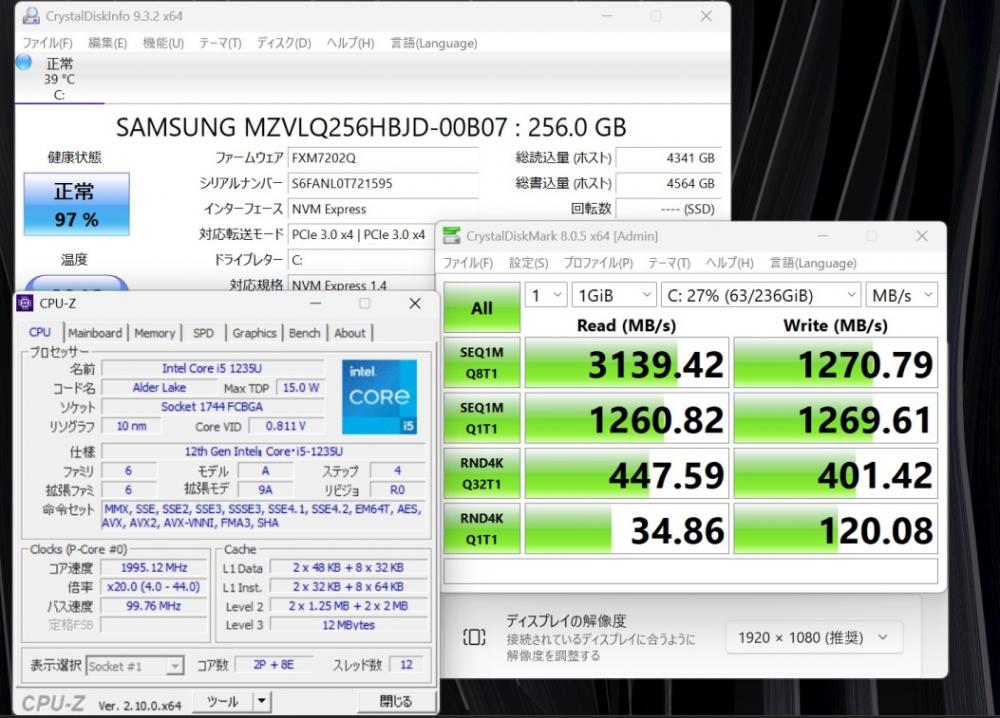The width and height of the screenshot is (1000, 718).
Task: Click the serial number field S6FANL0T721595
Action: click(x=383, y=184)
